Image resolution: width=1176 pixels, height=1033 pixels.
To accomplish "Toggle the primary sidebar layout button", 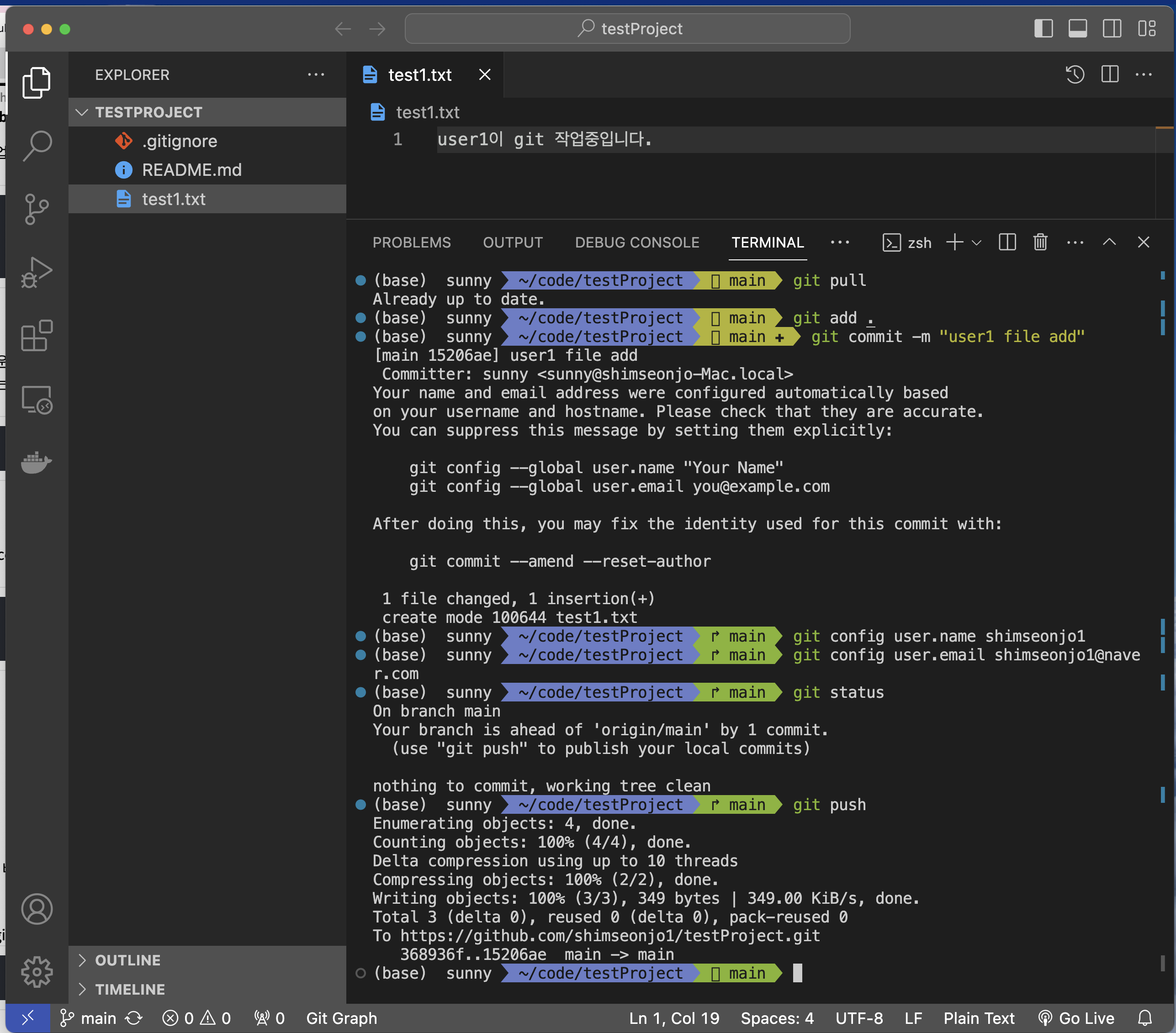I will (x=1043, y=28).
